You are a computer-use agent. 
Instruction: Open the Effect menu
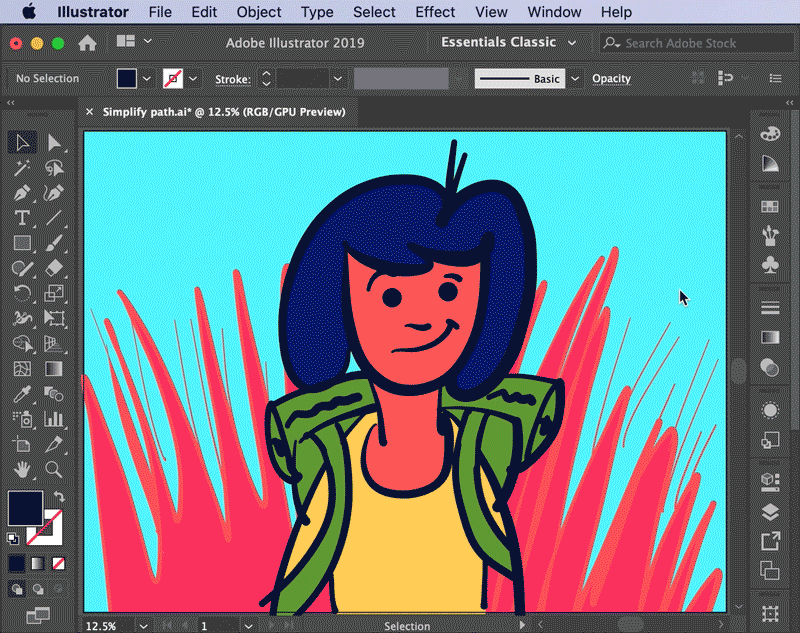pyautogui.click(x=435, y=12)
